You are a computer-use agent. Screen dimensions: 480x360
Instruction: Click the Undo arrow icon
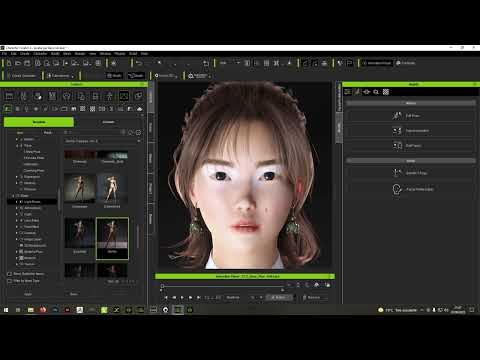139,63
